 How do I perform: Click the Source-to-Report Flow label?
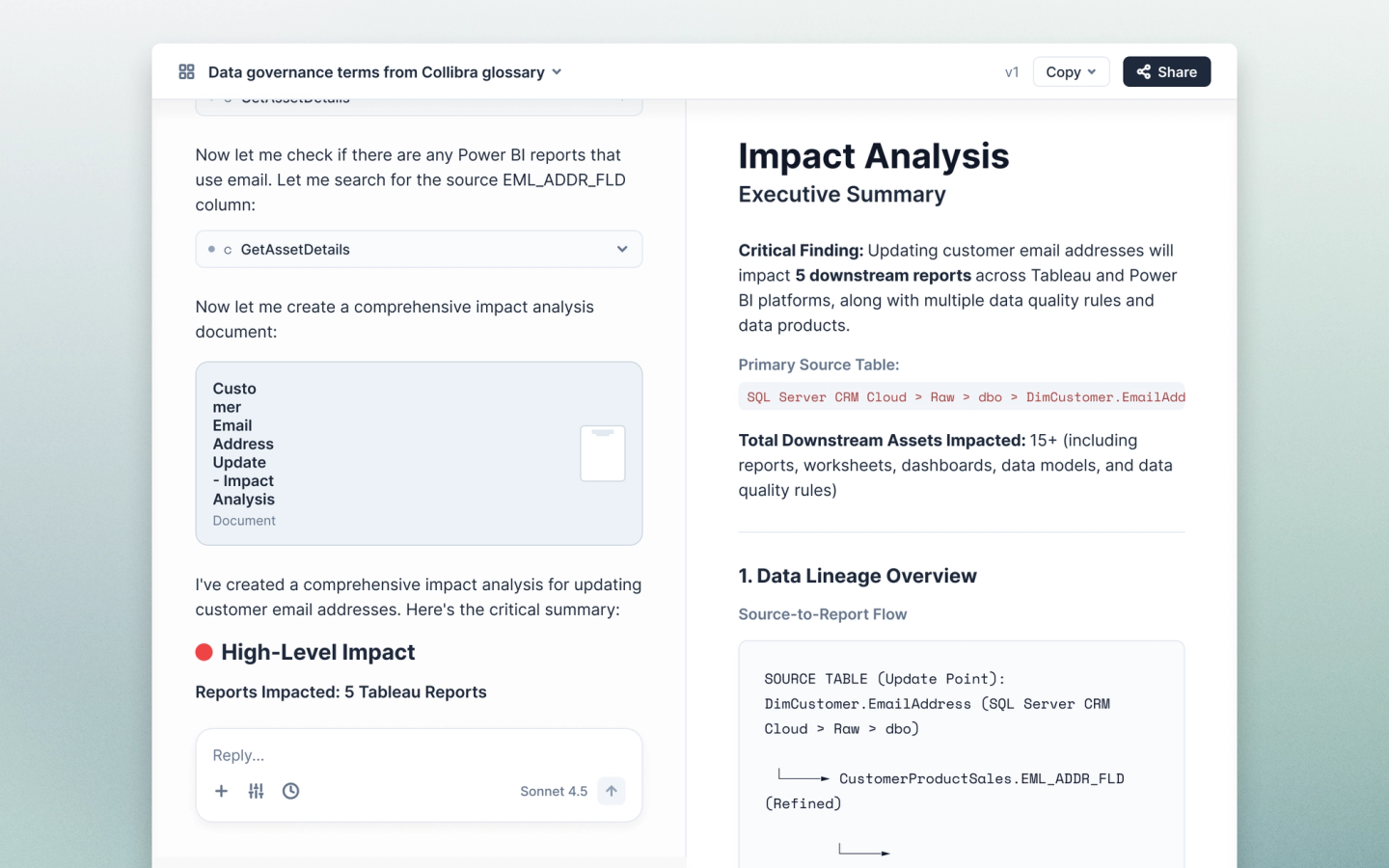tap(823, 614)
